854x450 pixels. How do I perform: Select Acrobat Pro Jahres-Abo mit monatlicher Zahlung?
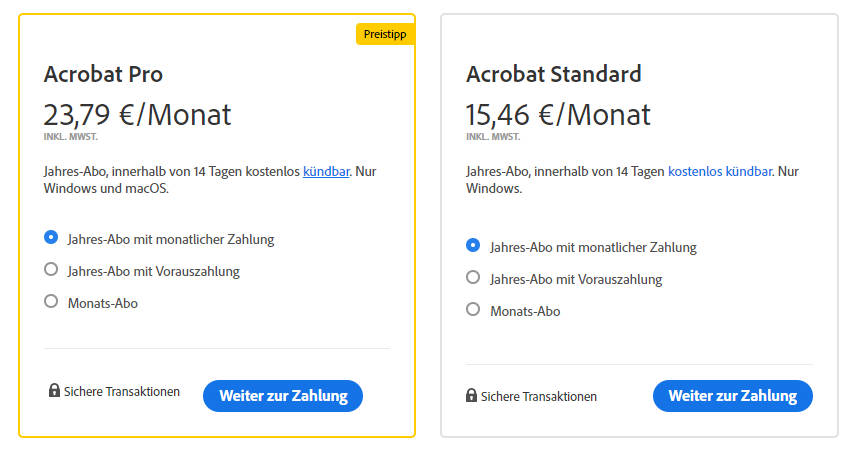[51, 238]
